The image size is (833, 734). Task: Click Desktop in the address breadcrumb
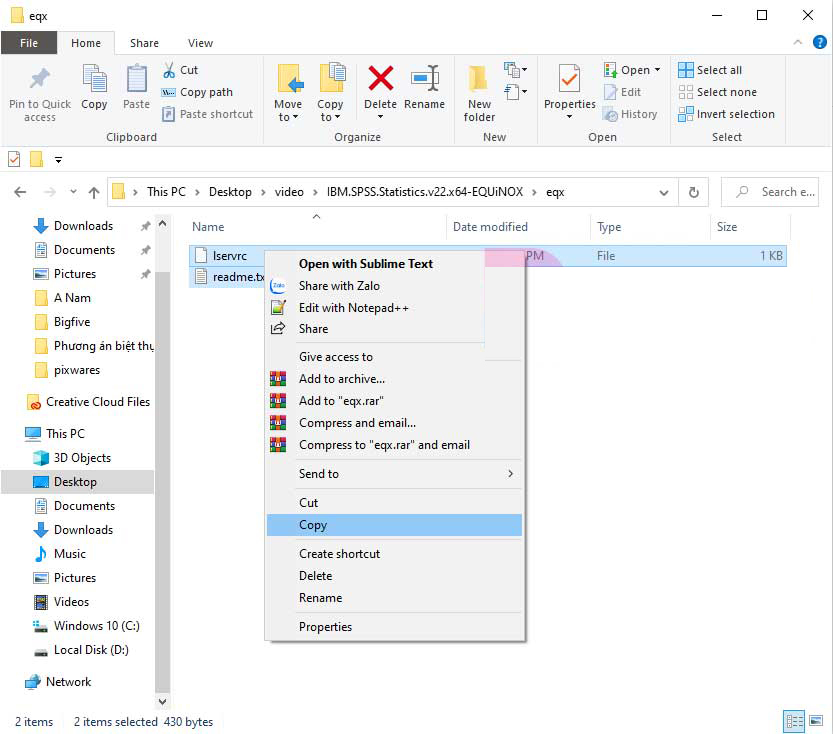point(230,192)
